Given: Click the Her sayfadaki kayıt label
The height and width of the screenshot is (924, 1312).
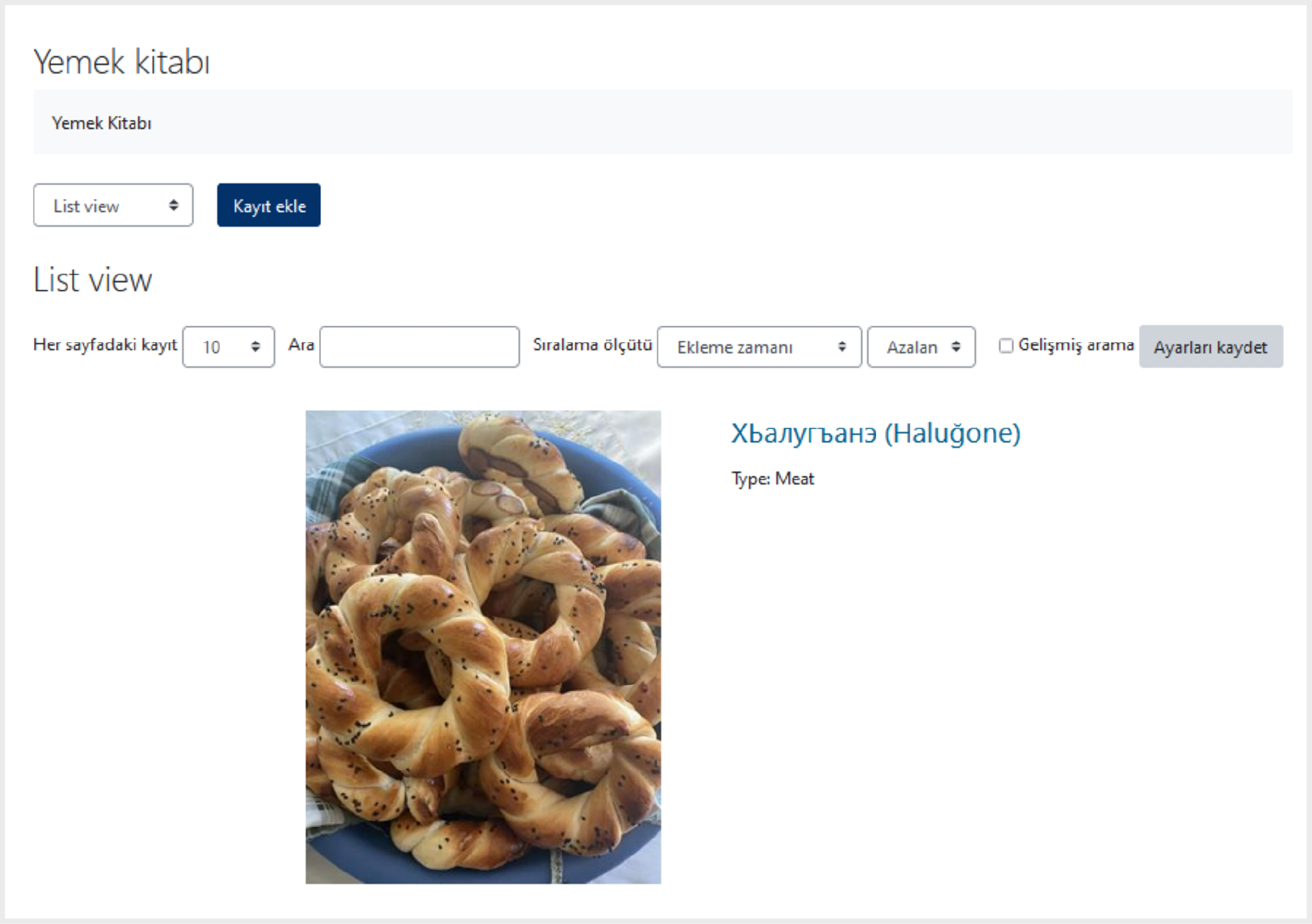Looking at the screenshot, I should [105, 345].
